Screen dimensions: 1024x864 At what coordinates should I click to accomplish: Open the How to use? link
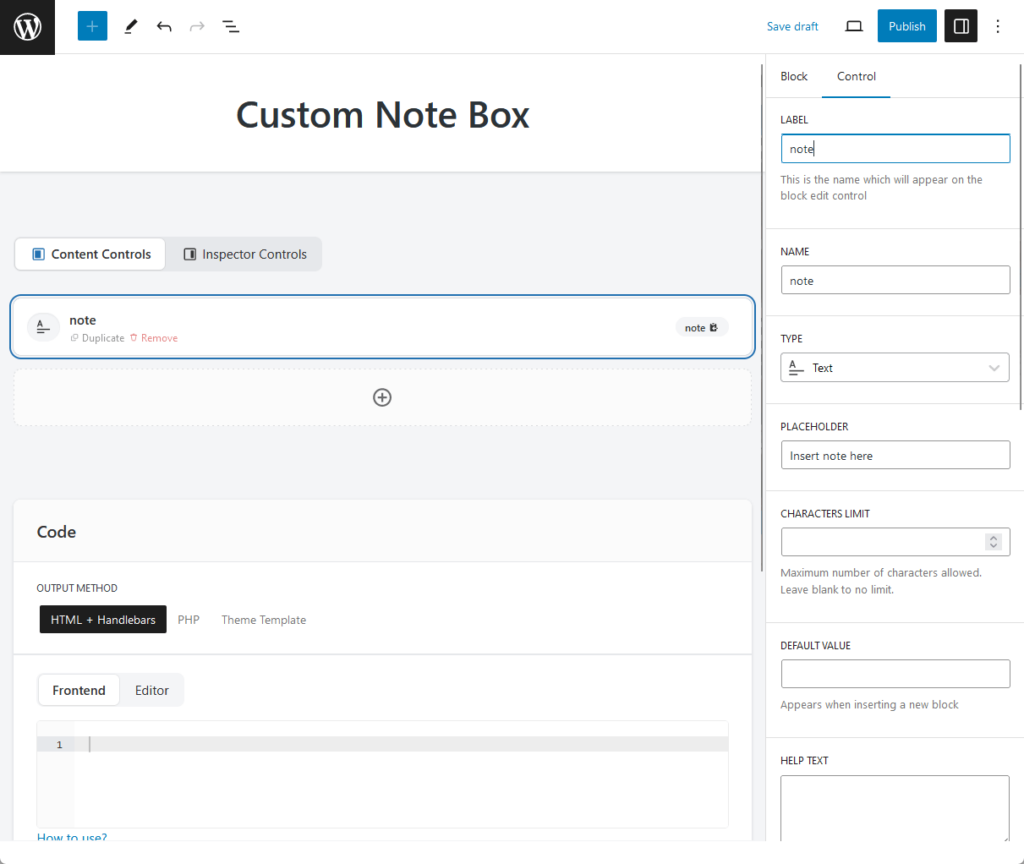(x=72, y=837)
